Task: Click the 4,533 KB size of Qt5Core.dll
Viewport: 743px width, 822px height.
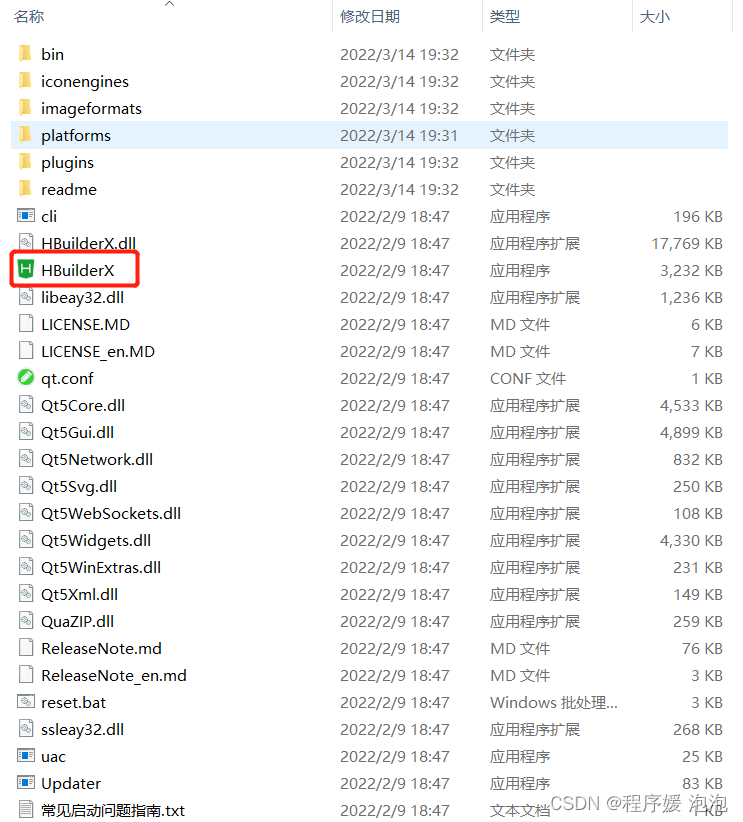Action: pos(691,405)
